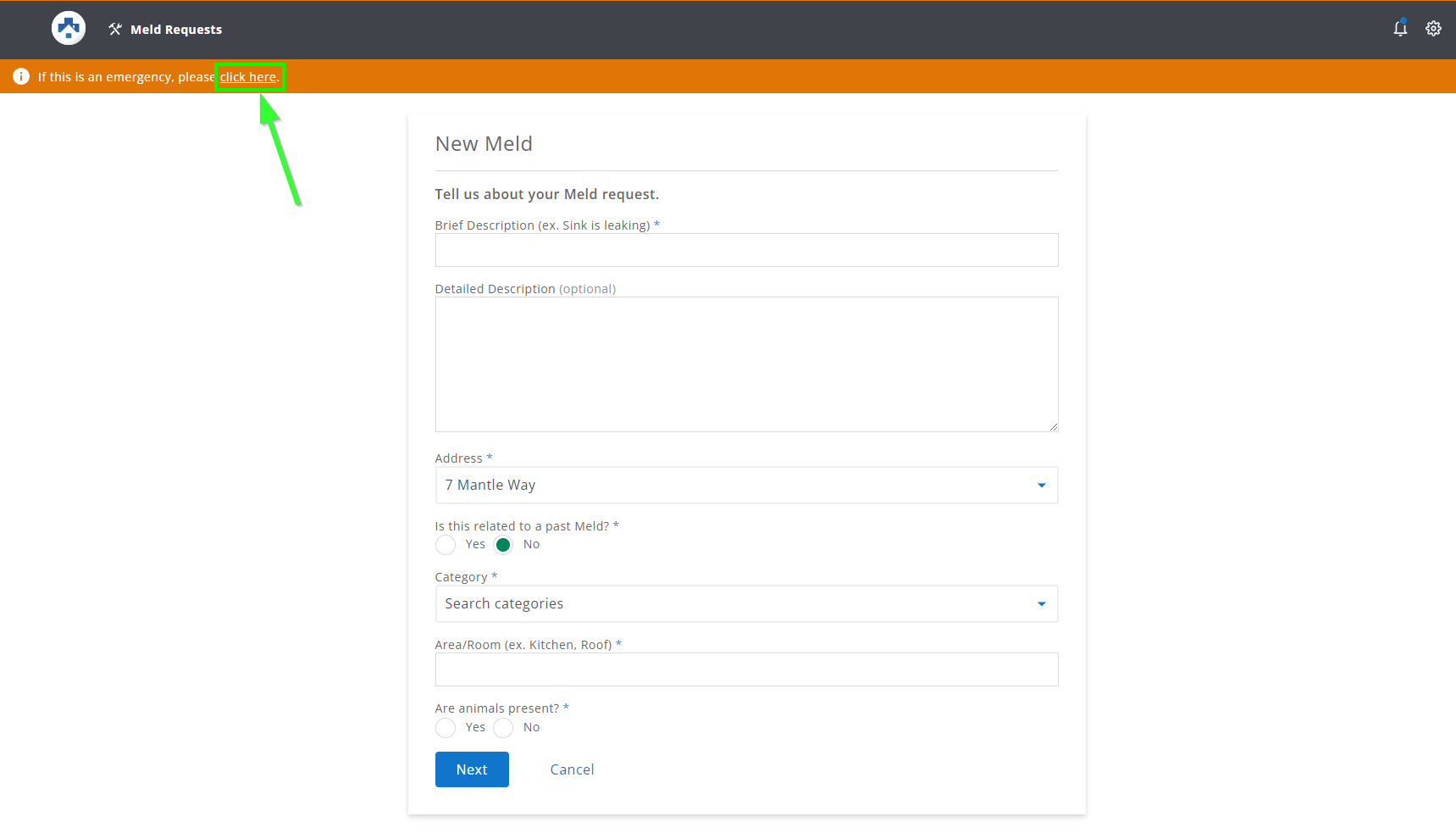Select the New Meld heading
This screenshot has height=833, width=1456.
(x=484, y=143)
